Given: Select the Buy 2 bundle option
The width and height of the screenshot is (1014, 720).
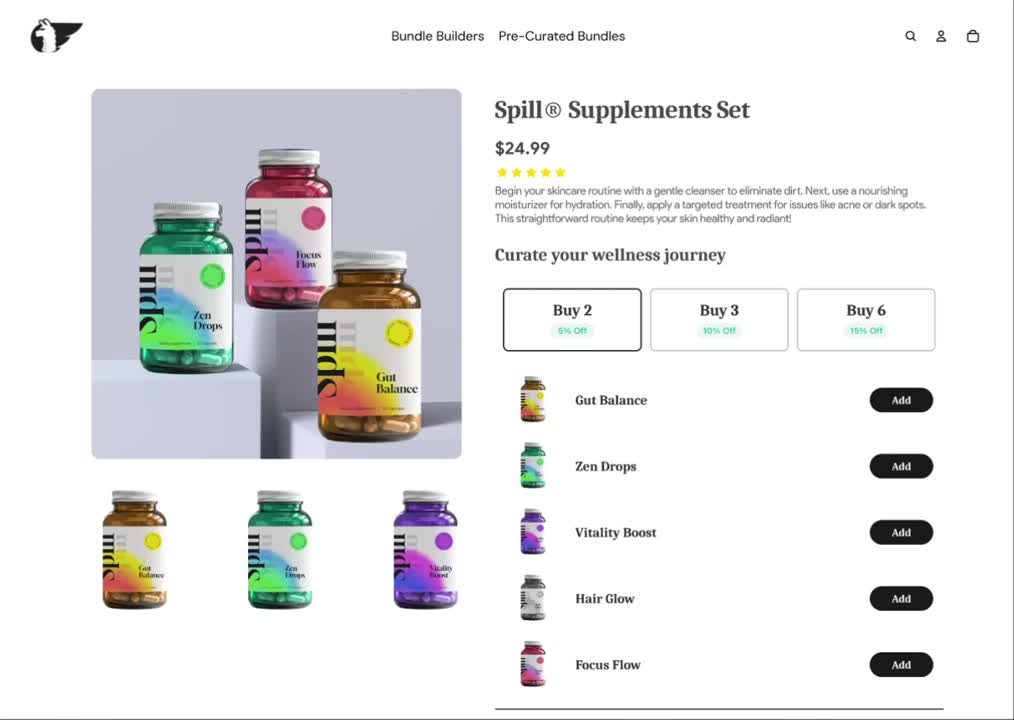Looking at the screenshot, I should coord(572,320).
